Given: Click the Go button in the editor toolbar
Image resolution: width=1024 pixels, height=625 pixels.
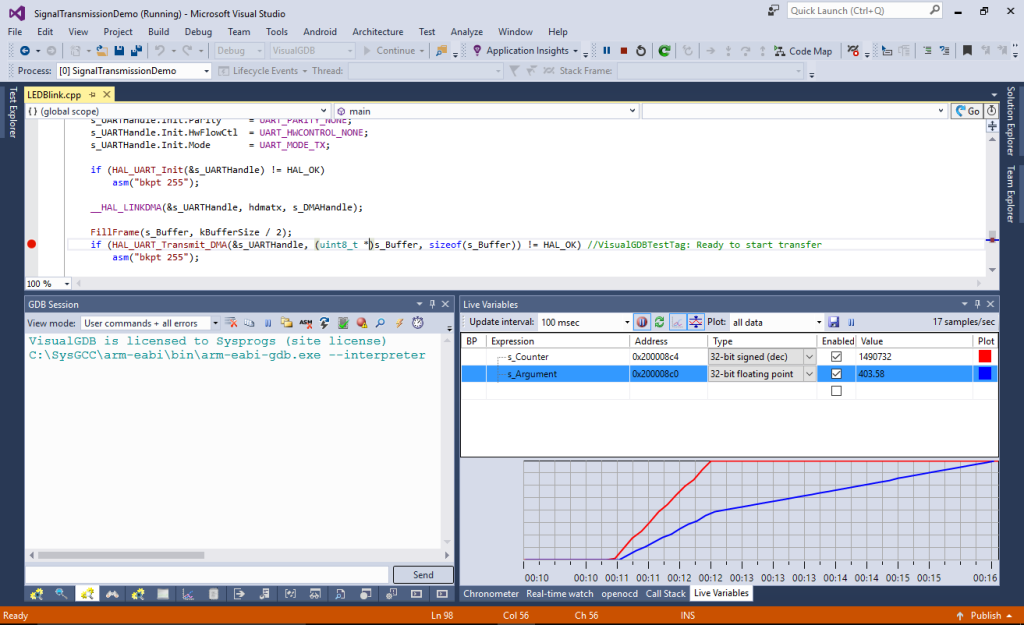Looking at the screenshot, I should pyautogui.click(x=967, y=111).
